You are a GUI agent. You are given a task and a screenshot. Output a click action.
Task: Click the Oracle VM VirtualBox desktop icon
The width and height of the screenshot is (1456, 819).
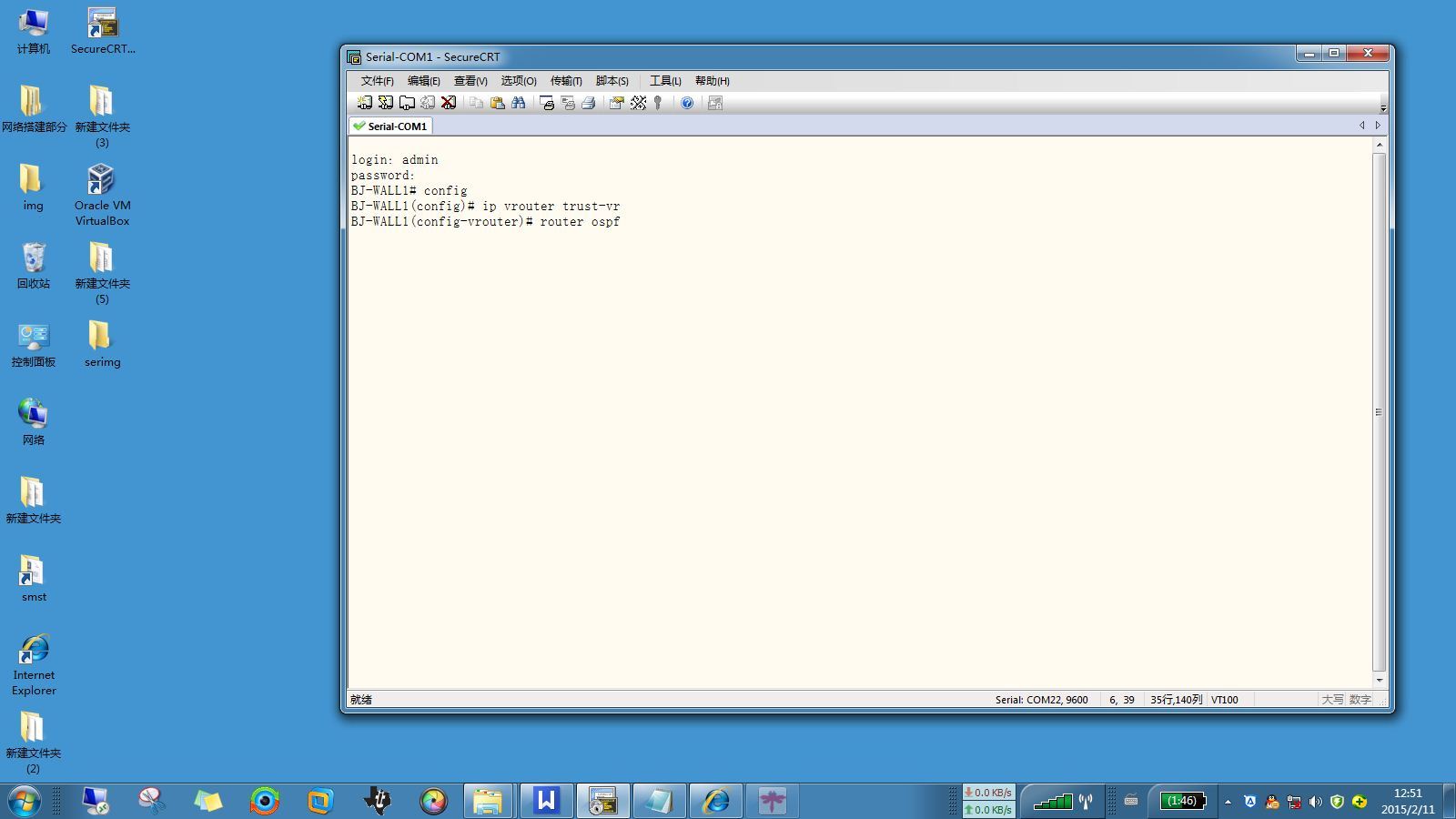(x=102, y=195)
